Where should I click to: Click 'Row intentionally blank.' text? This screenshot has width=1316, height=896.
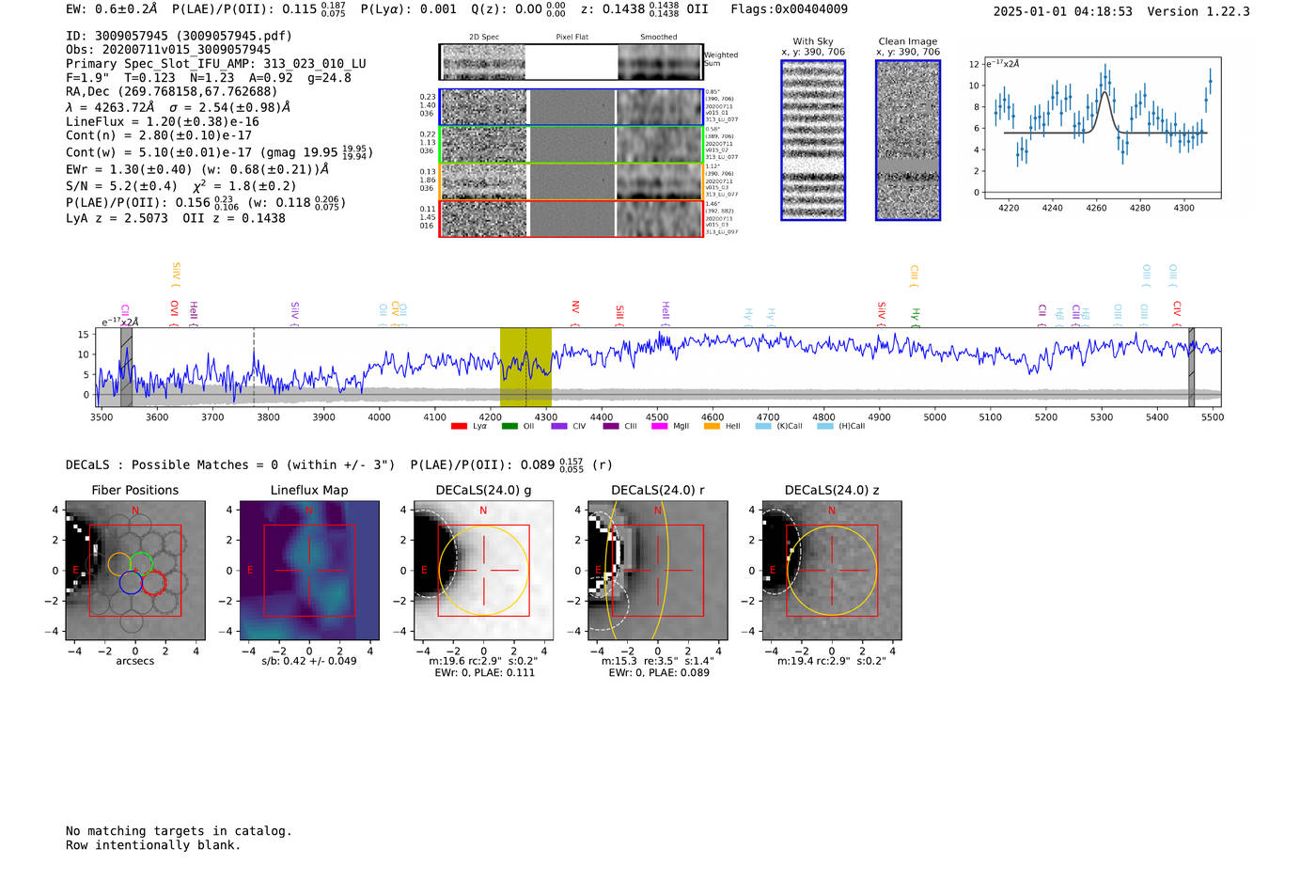click(153, 845)
